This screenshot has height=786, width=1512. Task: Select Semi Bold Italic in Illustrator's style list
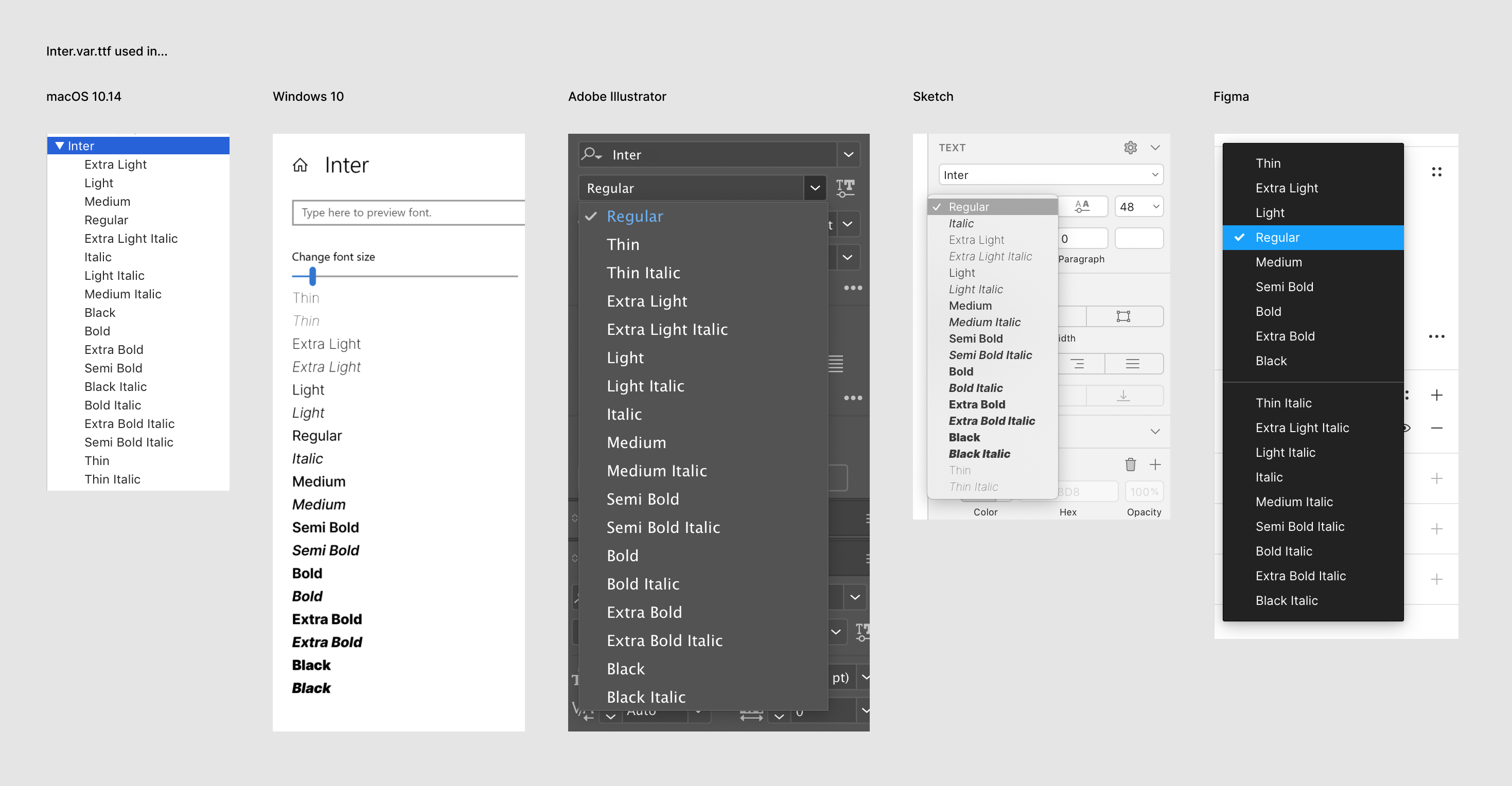(663, 527)
